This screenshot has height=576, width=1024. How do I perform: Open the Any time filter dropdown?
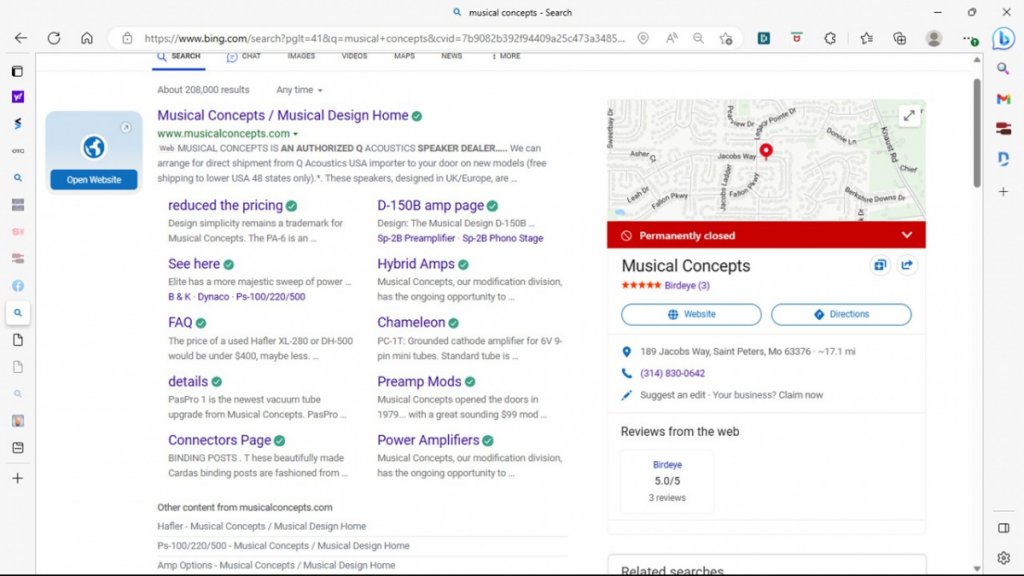pyautogui.click(x=299, y=89)
